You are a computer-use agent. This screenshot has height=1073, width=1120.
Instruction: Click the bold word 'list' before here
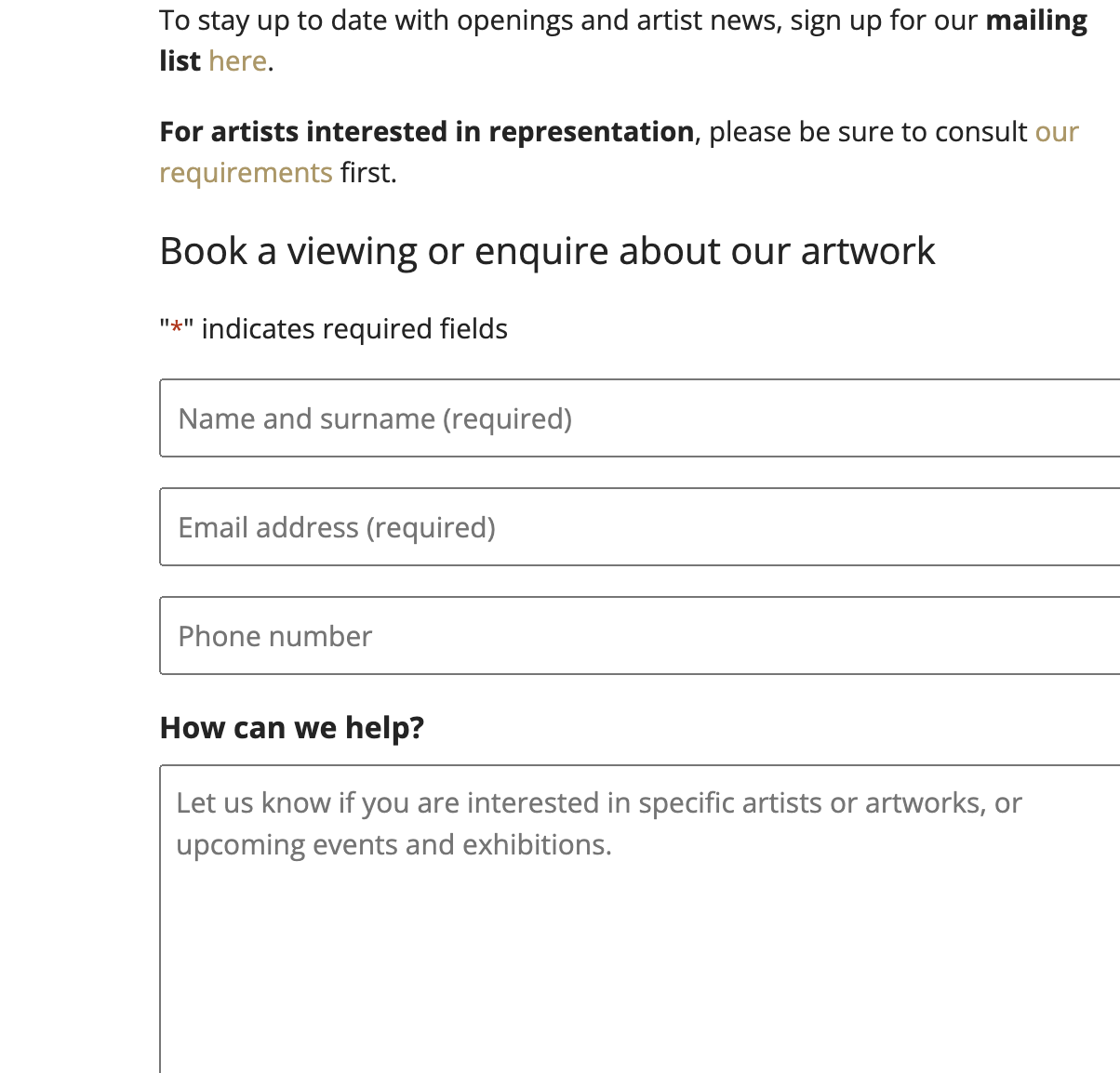click(180, 61)
